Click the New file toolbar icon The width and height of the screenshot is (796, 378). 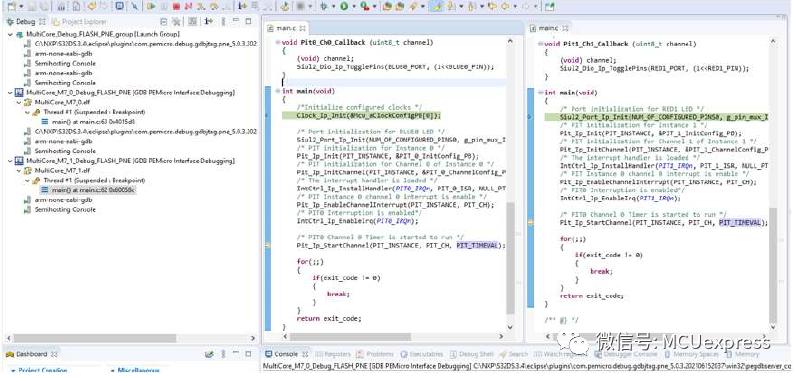tap(11, 7)
